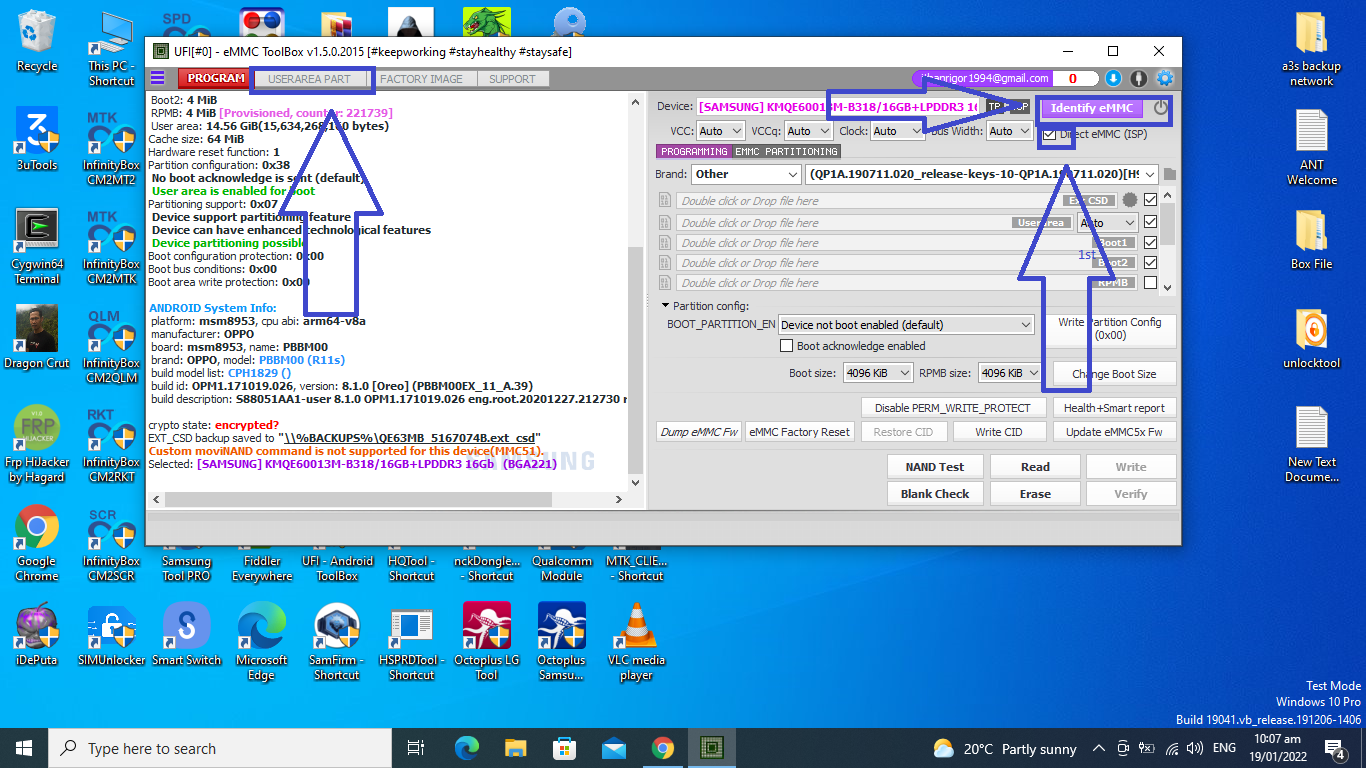Click Task View icon on taskbar
Image resolution: width=1366 pixels, height=768 pixels.
coord(416,748)
